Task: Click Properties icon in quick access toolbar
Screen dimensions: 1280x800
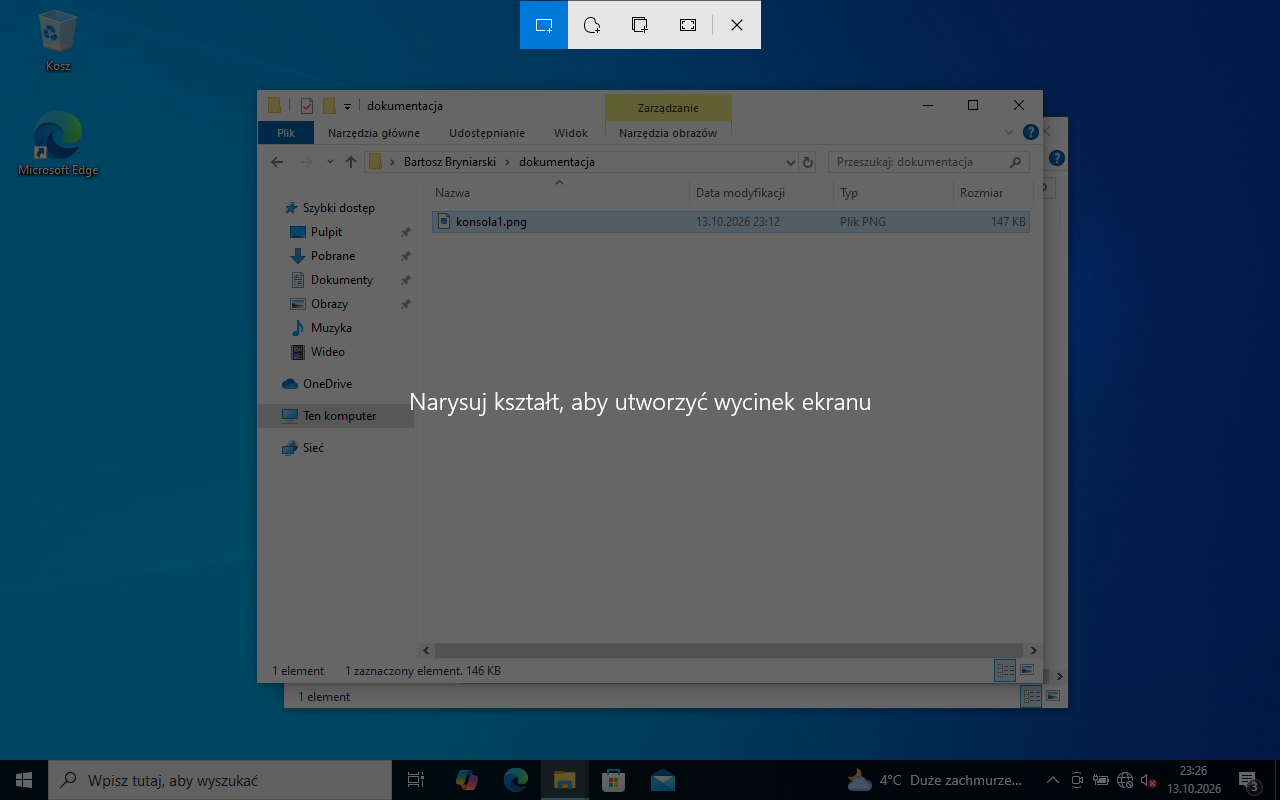Action: (306, 106)
